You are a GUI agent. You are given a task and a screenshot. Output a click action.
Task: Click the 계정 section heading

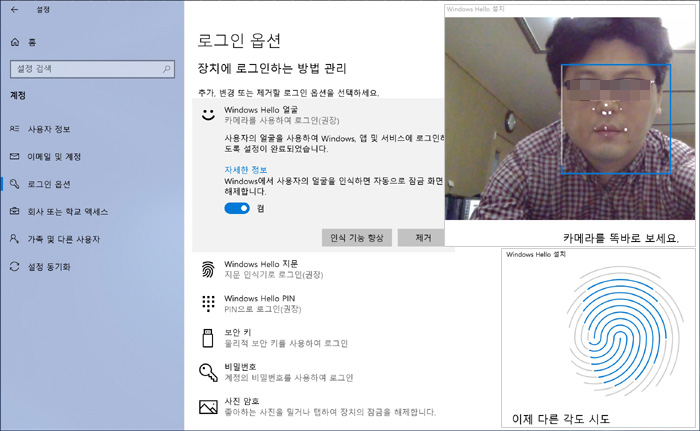pyautogui.click(x=18, y=96)
